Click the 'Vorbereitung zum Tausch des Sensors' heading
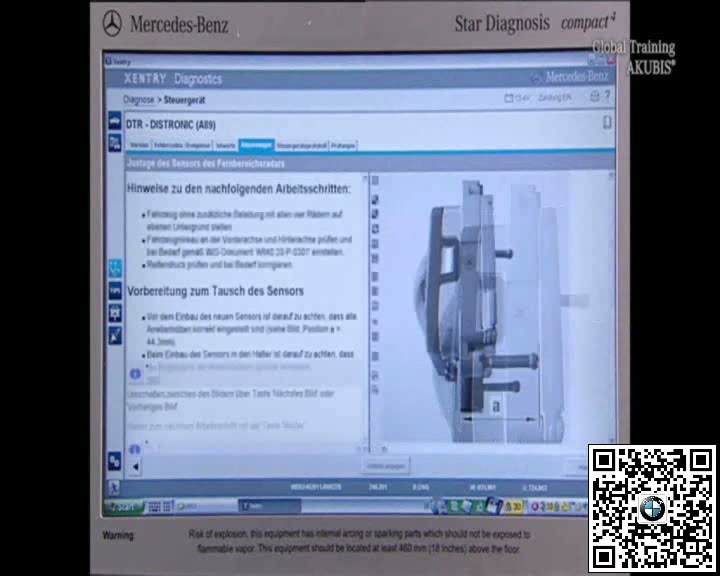Screen dimensions: 720x576 (215, 291)
